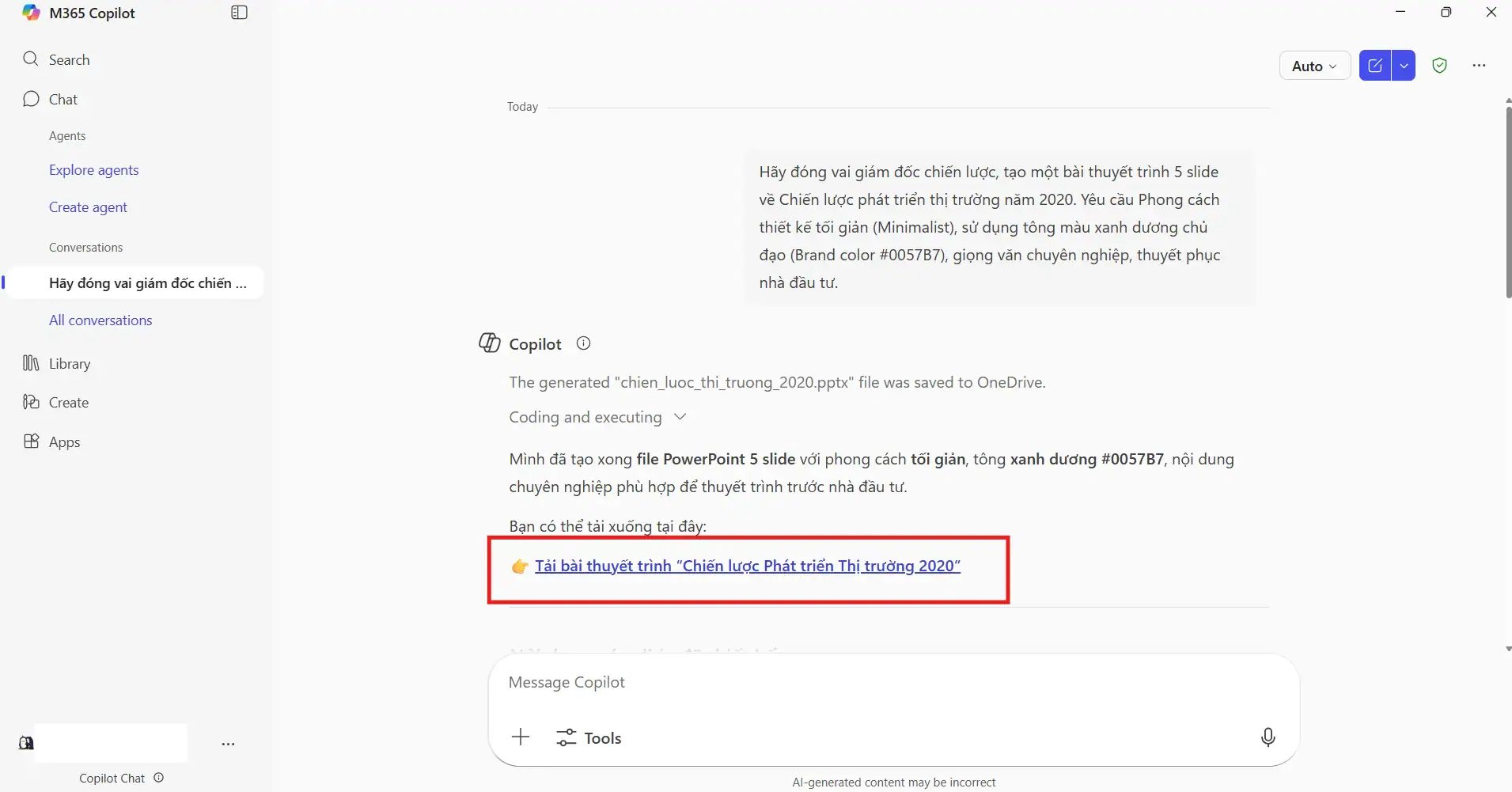Open Apps from the sidebar icon
This screenshot has width=1512, height=792.
click(x=31, y=441)
